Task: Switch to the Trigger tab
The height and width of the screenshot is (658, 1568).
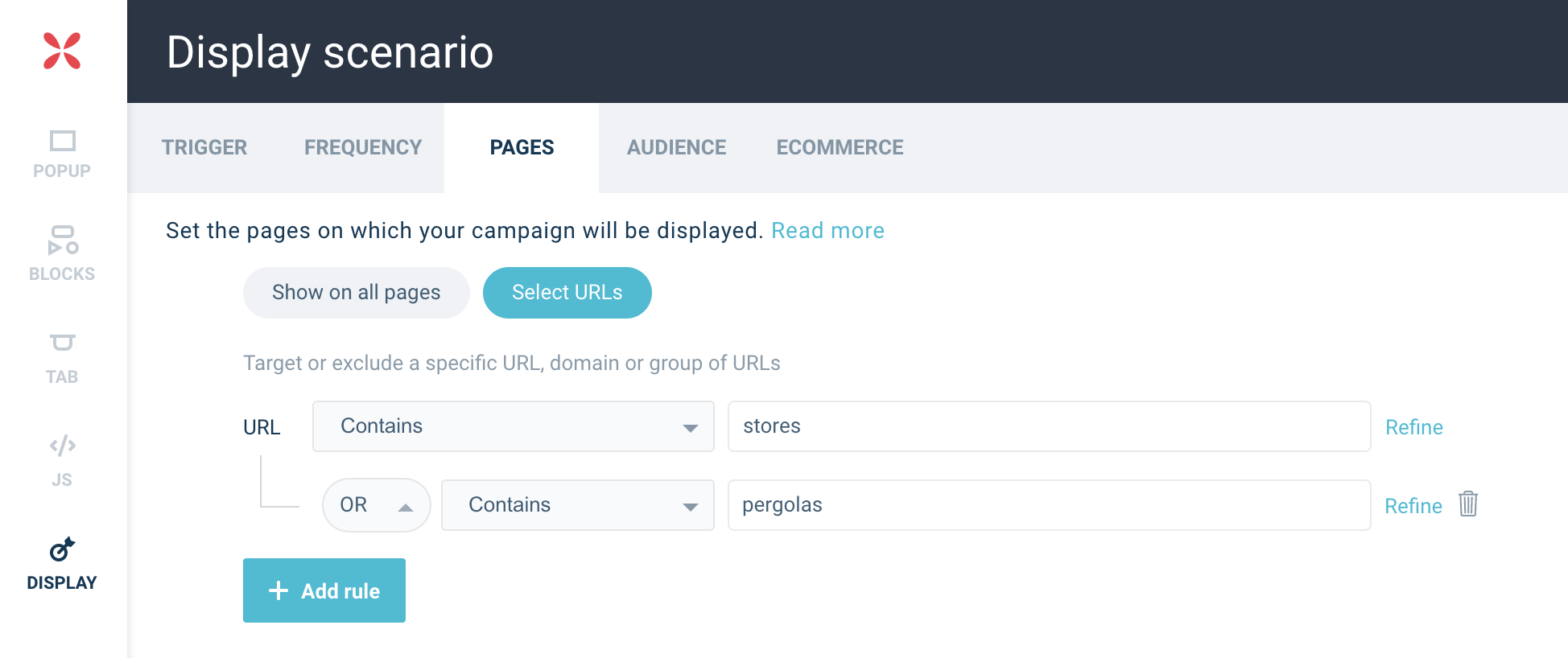Action: click(204, 147)
